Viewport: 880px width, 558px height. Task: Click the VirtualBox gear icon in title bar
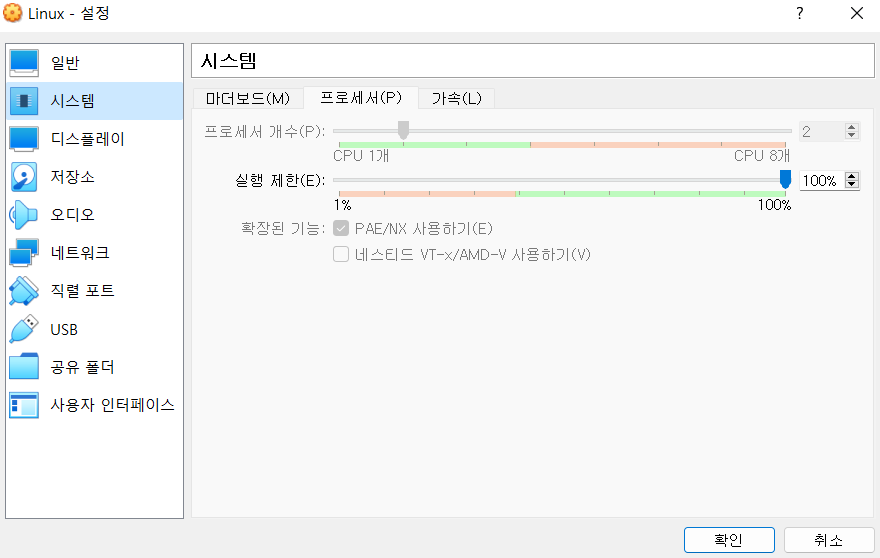coord(12,12)
